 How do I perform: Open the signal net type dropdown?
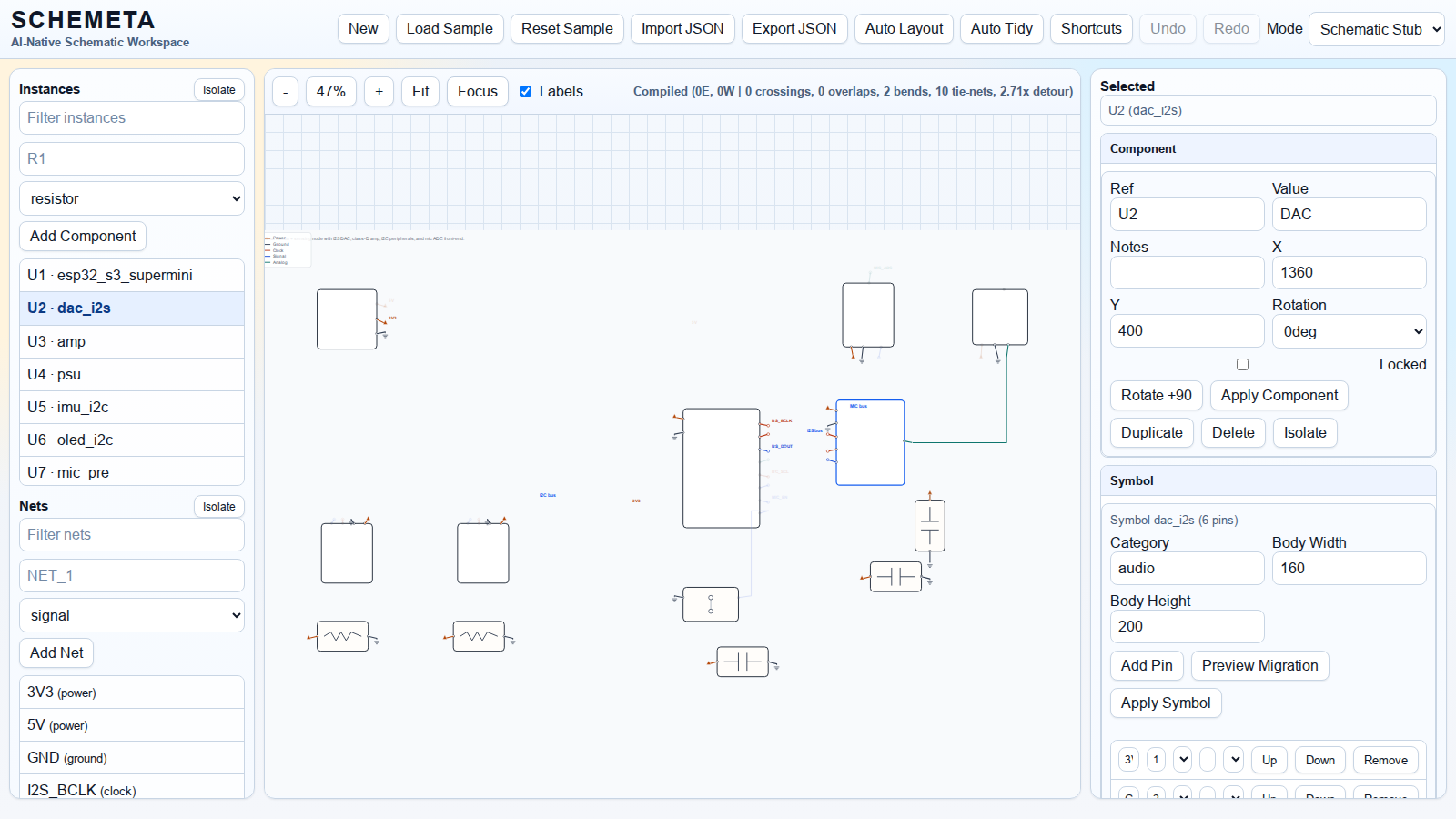click(x=132, y=616)
